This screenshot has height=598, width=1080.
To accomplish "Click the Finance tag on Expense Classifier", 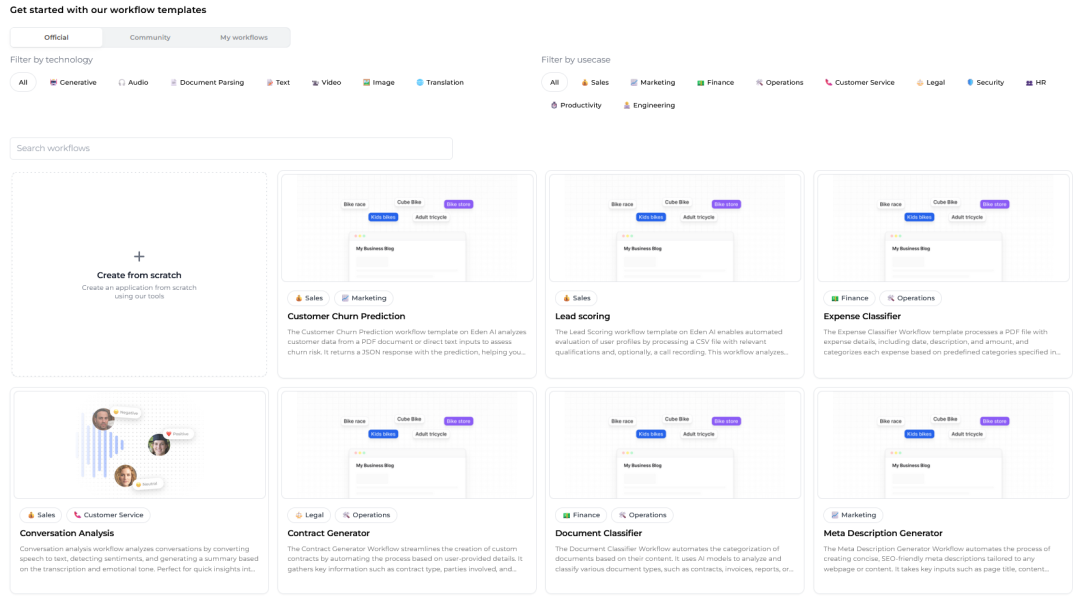I will (849, 298).
